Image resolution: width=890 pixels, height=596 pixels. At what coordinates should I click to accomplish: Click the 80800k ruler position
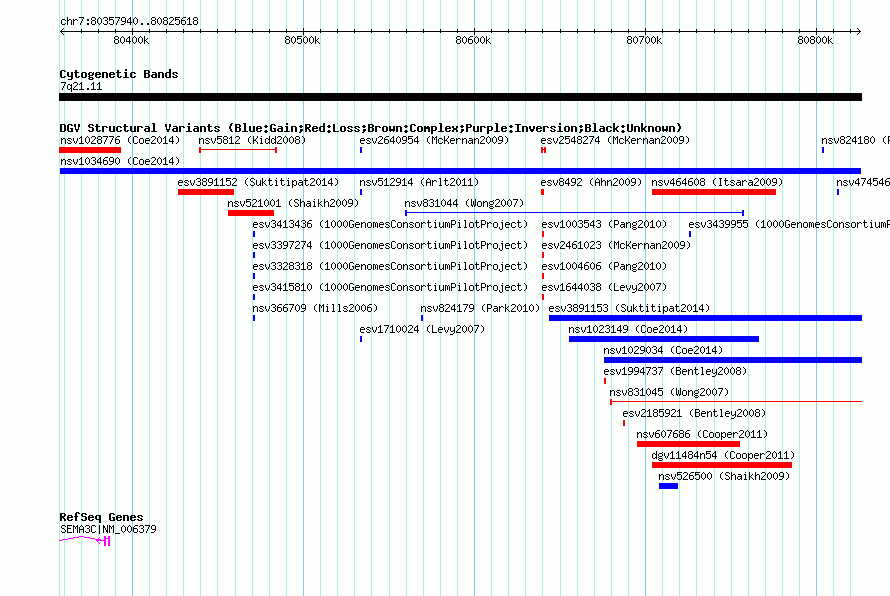[x=815, y=40]
